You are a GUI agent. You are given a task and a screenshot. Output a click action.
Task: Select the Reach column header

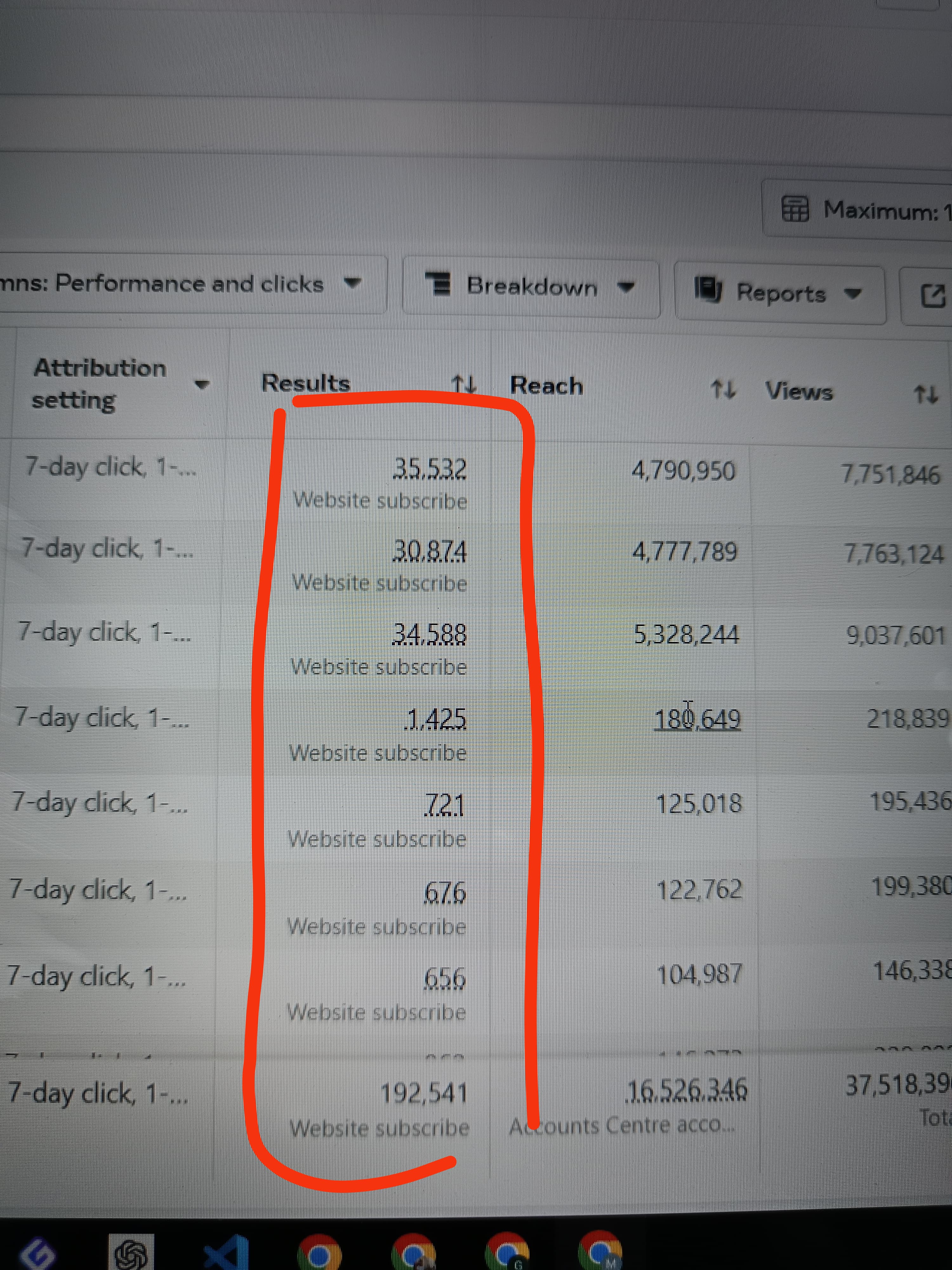tap(546, 385)
